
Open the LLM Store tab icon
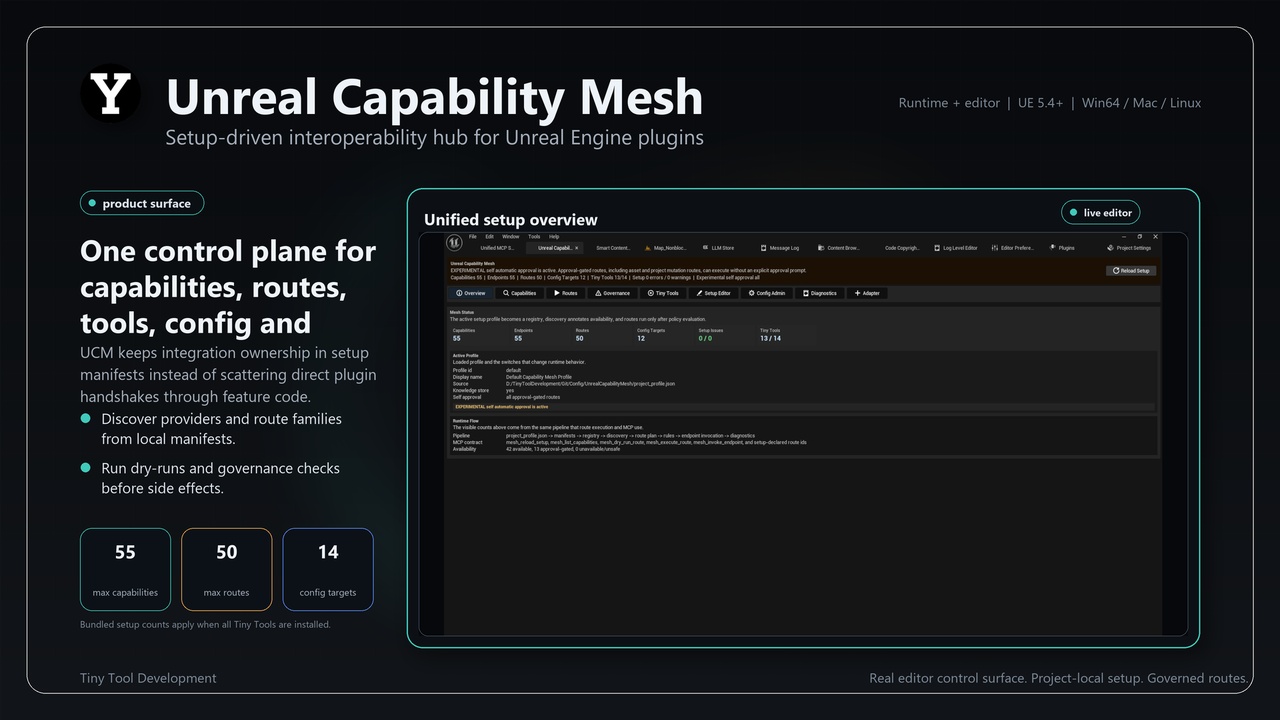click(704, 248)
